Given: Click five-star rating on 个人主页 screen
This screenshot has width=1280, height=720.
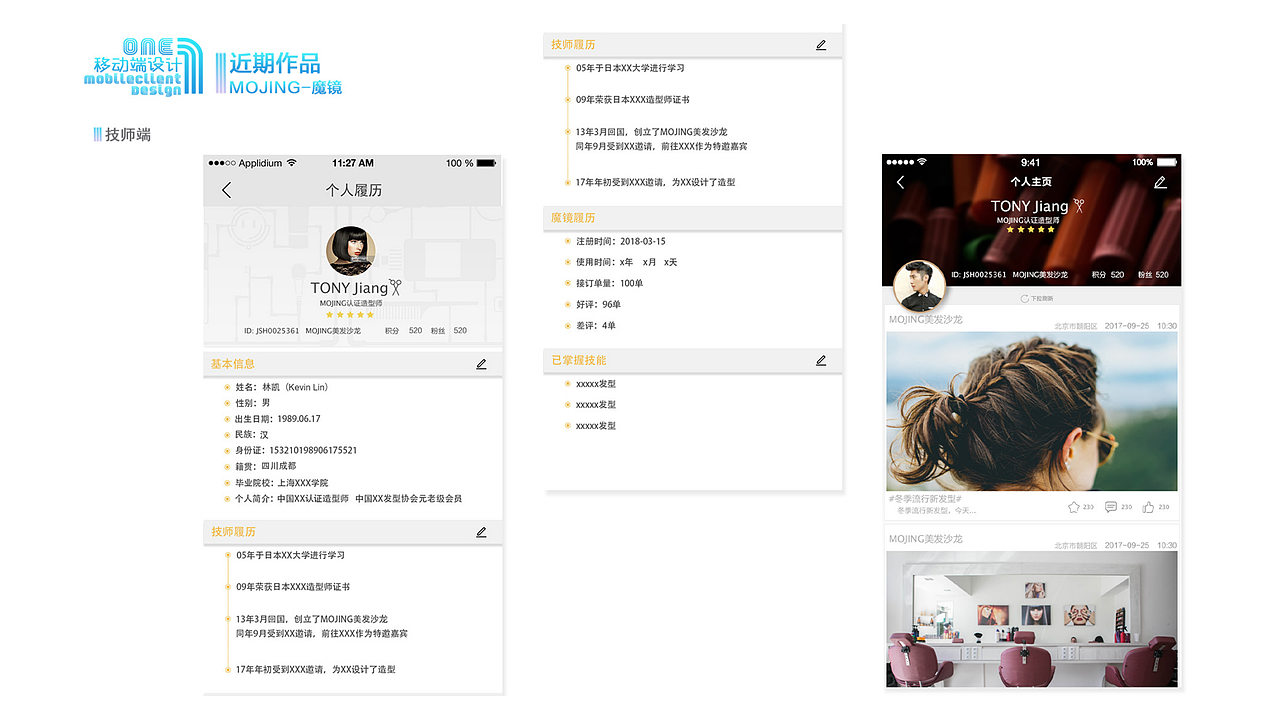Looking at the screenshot, I should click(x=1031, y=230).
